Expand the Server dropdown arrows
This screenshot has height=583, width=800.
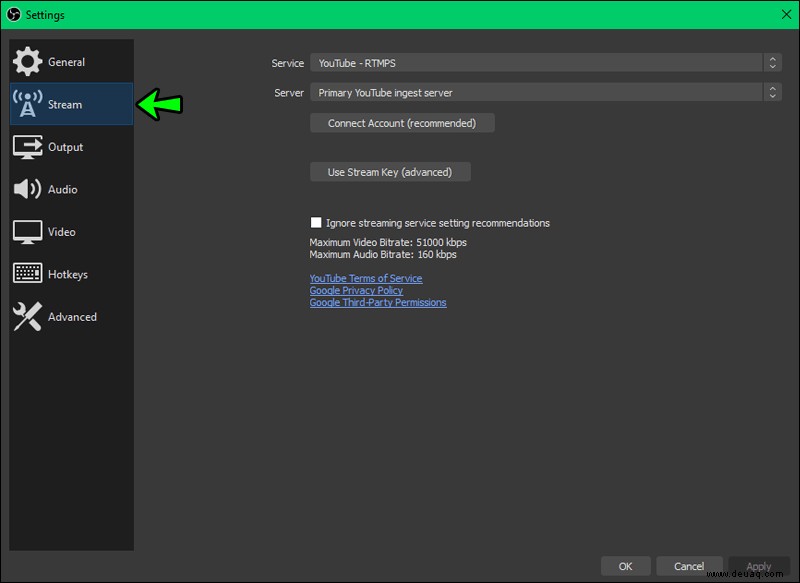[772, 92]
